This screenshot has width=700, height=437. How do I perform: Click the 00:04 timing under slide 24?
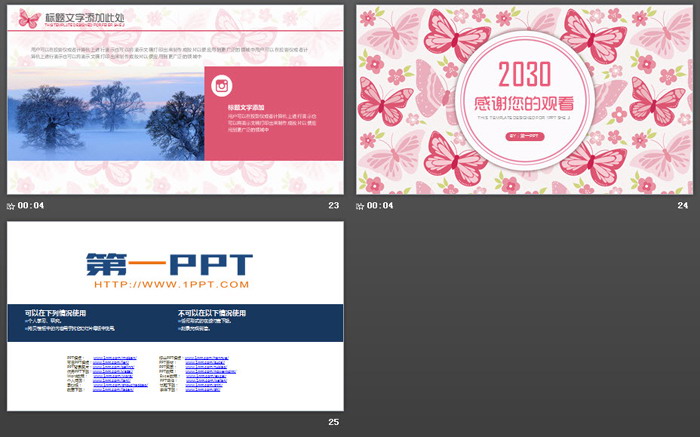click(x=380, y=205)
